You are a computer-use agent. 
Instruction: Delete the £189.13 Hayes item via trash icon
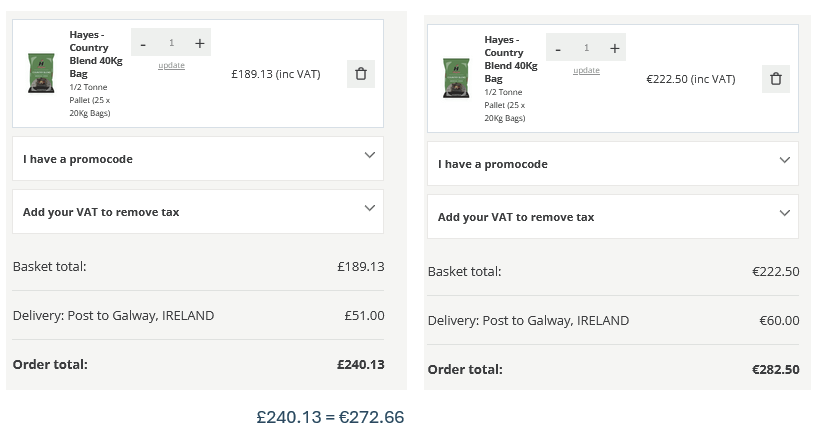pos(361,74)
